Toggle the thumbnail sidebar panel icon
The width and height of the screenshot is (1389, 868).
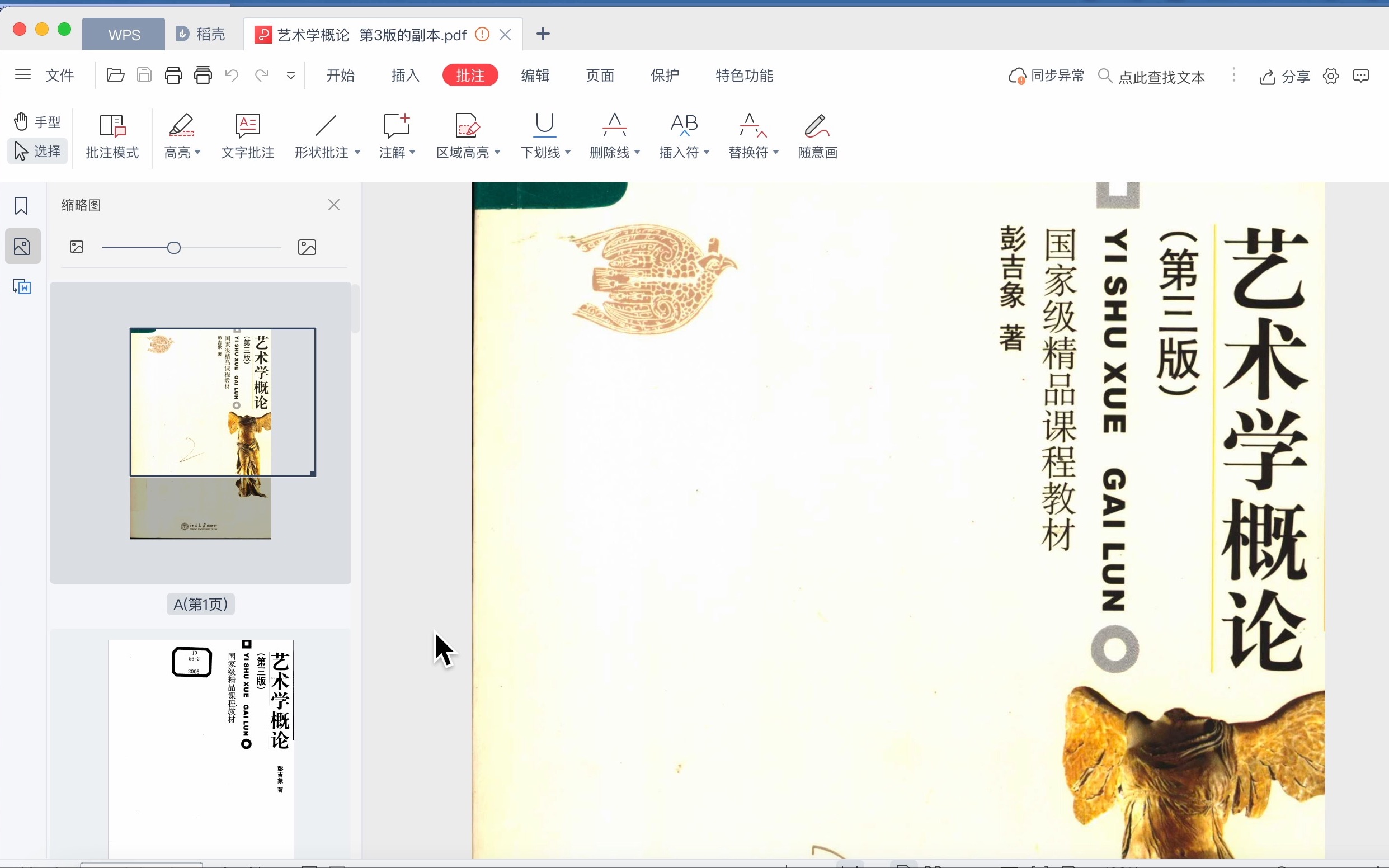[22, 246]
